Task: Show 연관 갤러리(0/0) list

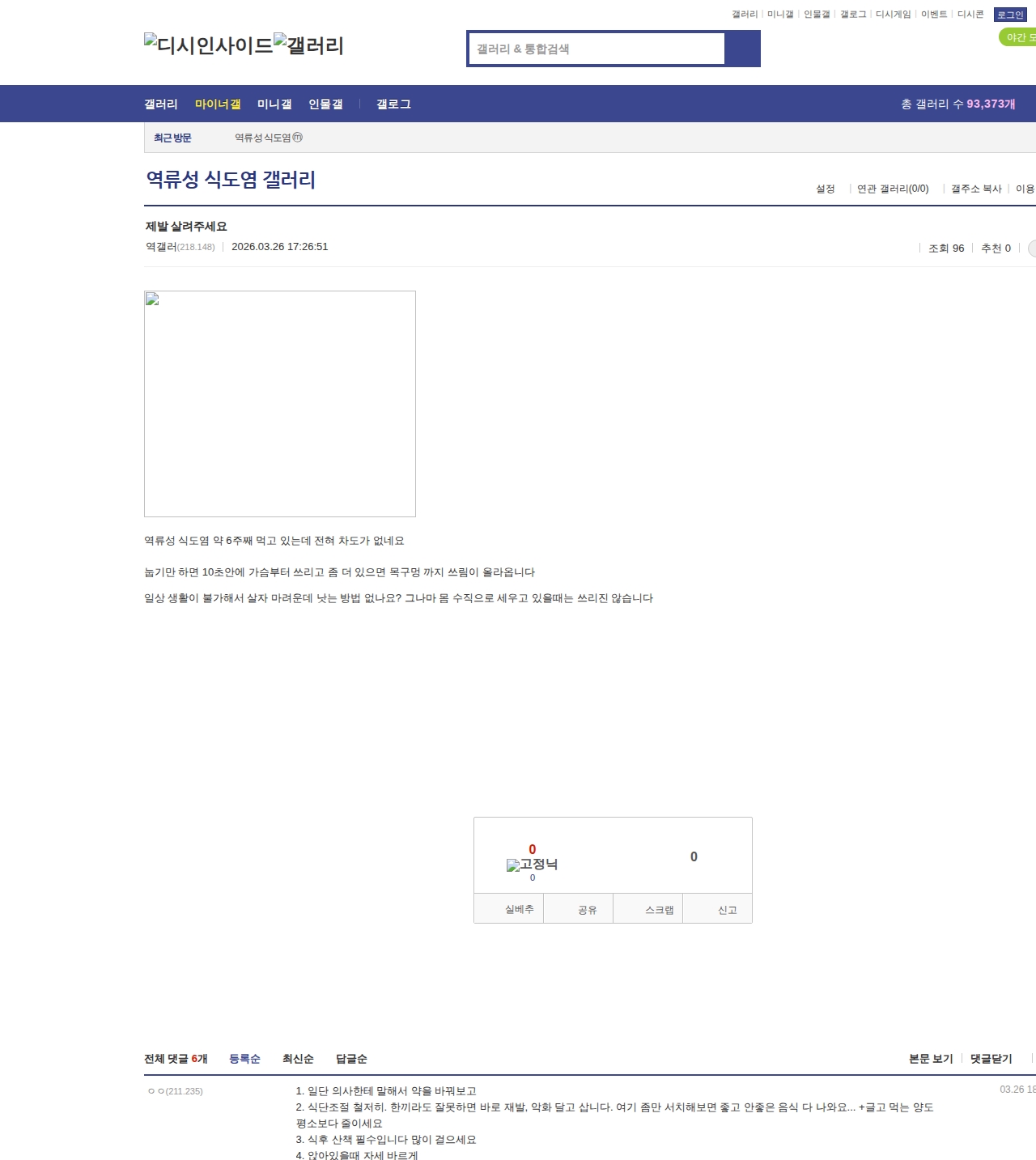Action: click(x=893, y=189)
